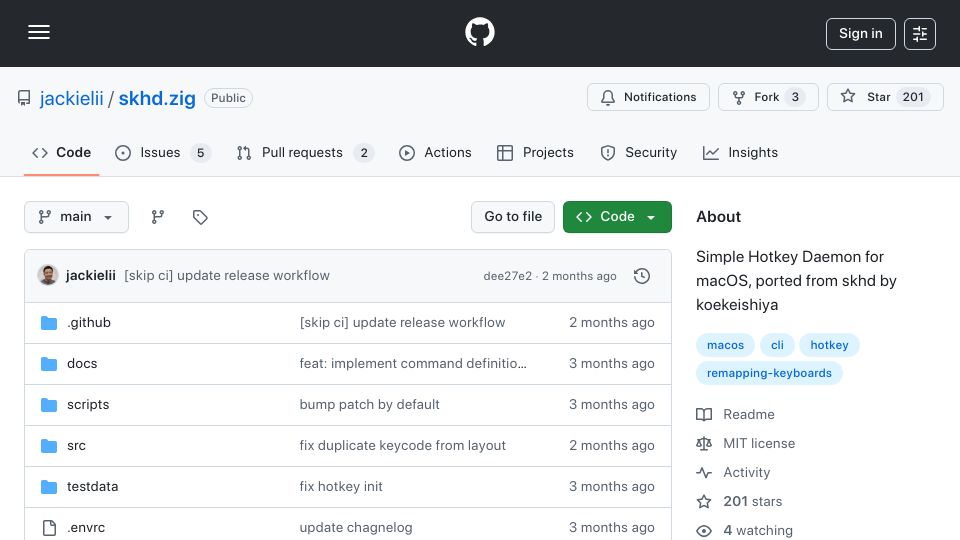The height and width of the screenshot is (540, 960).
Task: Open the Readme link in About
Action: 748,414
